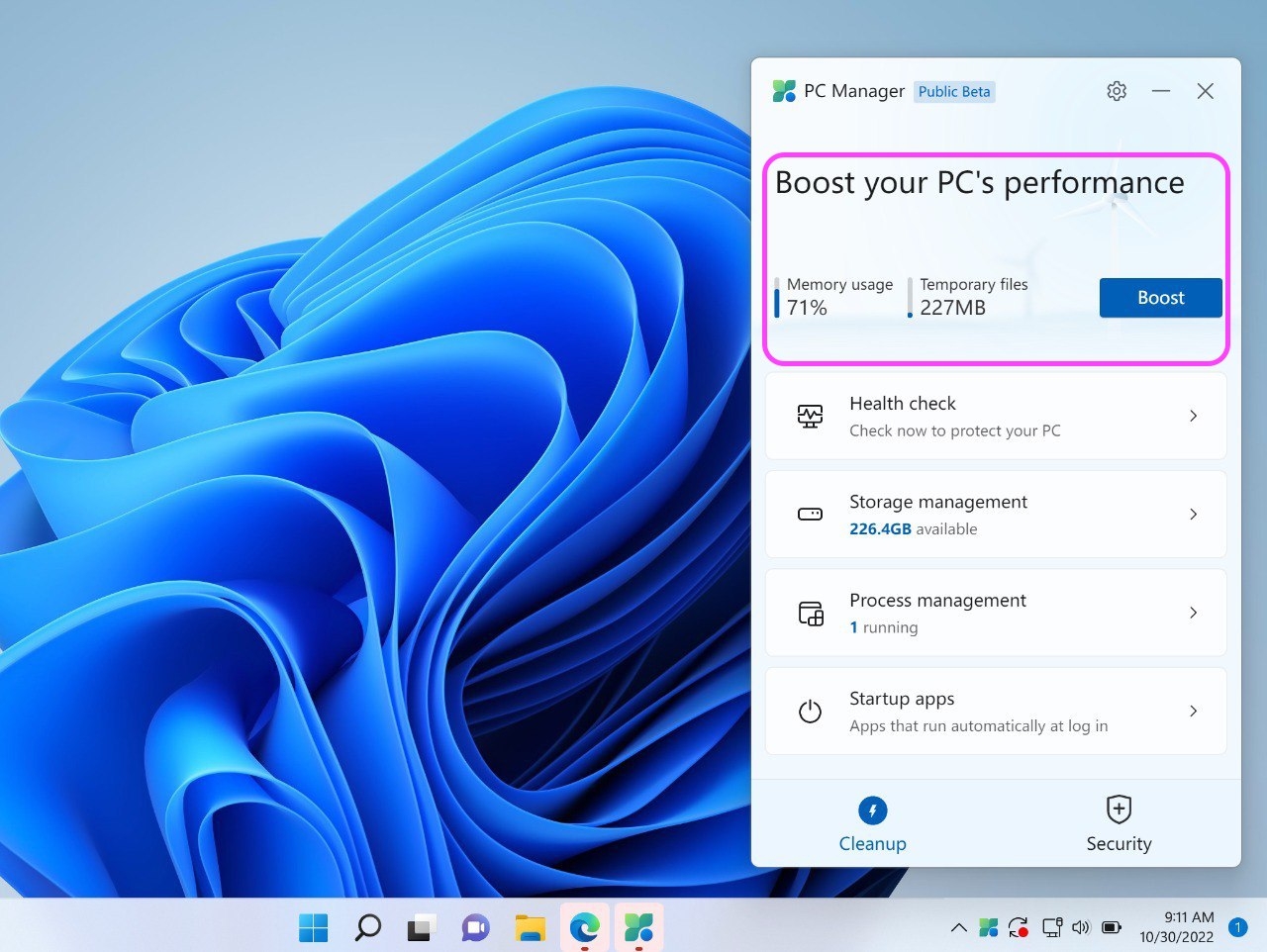Open Microsoft Edge from the taskbar

click(x=585, y=927)
